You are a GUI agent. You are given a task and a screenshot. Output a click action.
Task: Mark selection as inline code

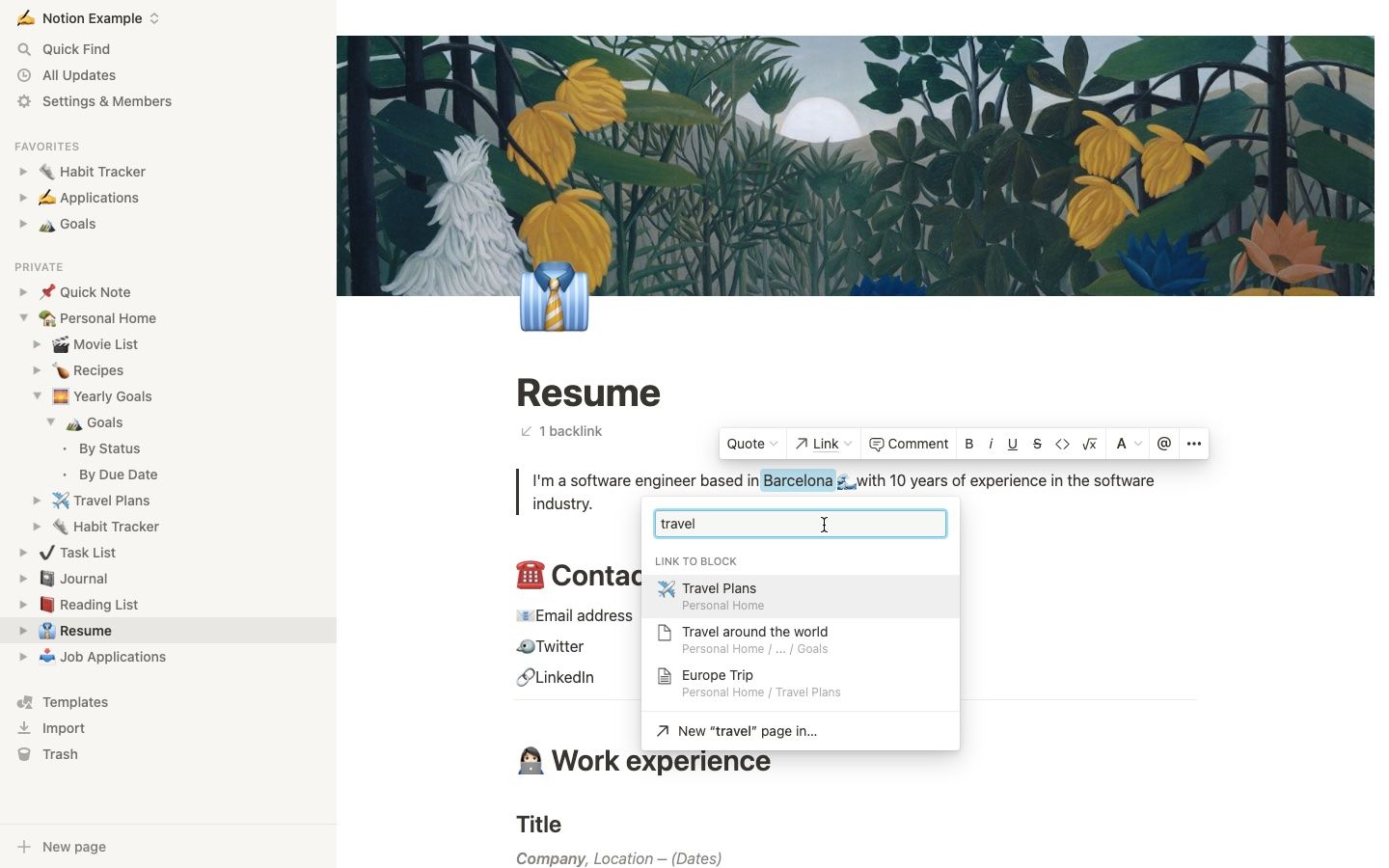(1062, 444)
